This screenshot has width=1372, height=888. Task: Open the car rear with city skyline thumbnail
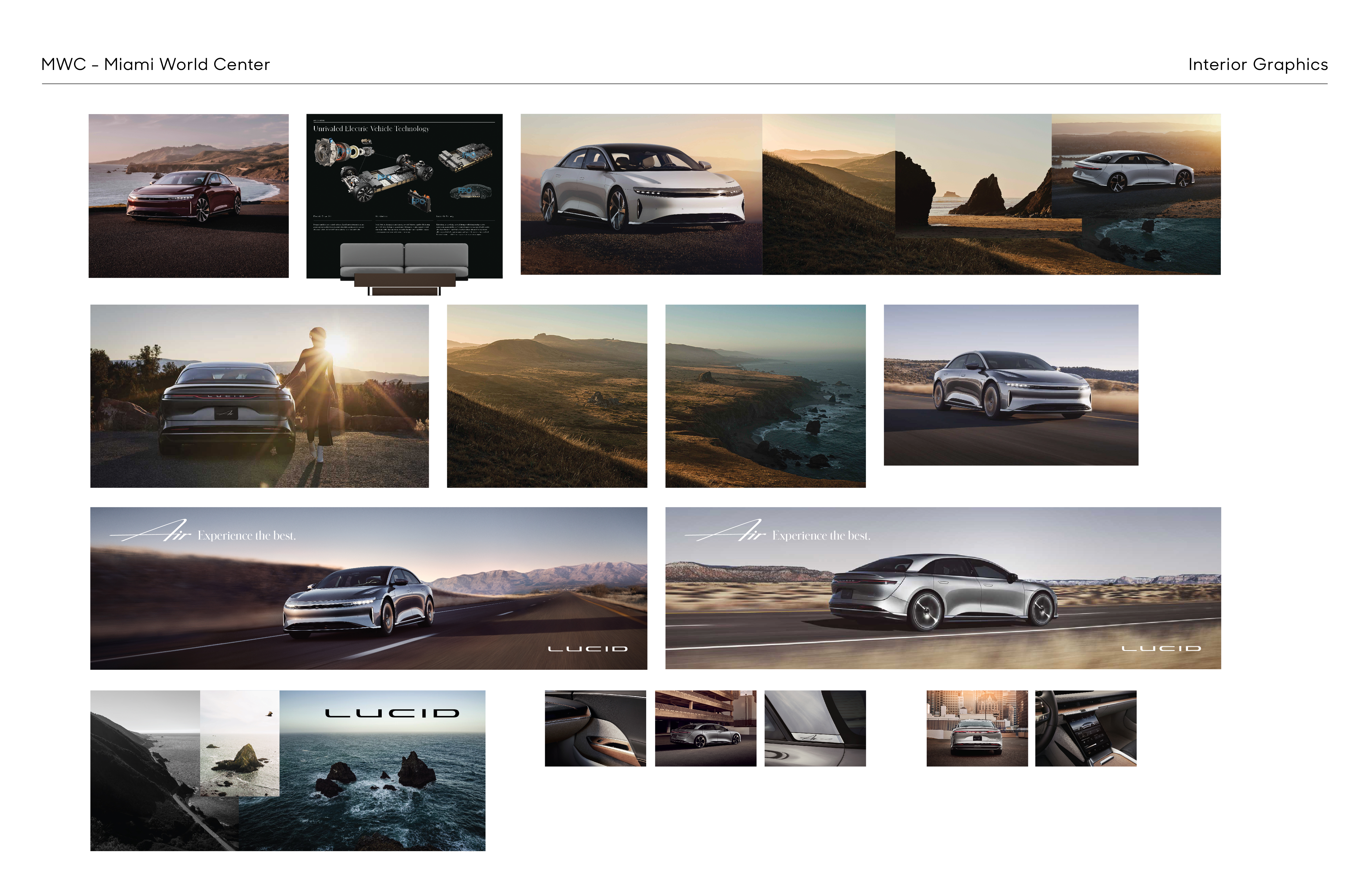(x=977, y=728)
